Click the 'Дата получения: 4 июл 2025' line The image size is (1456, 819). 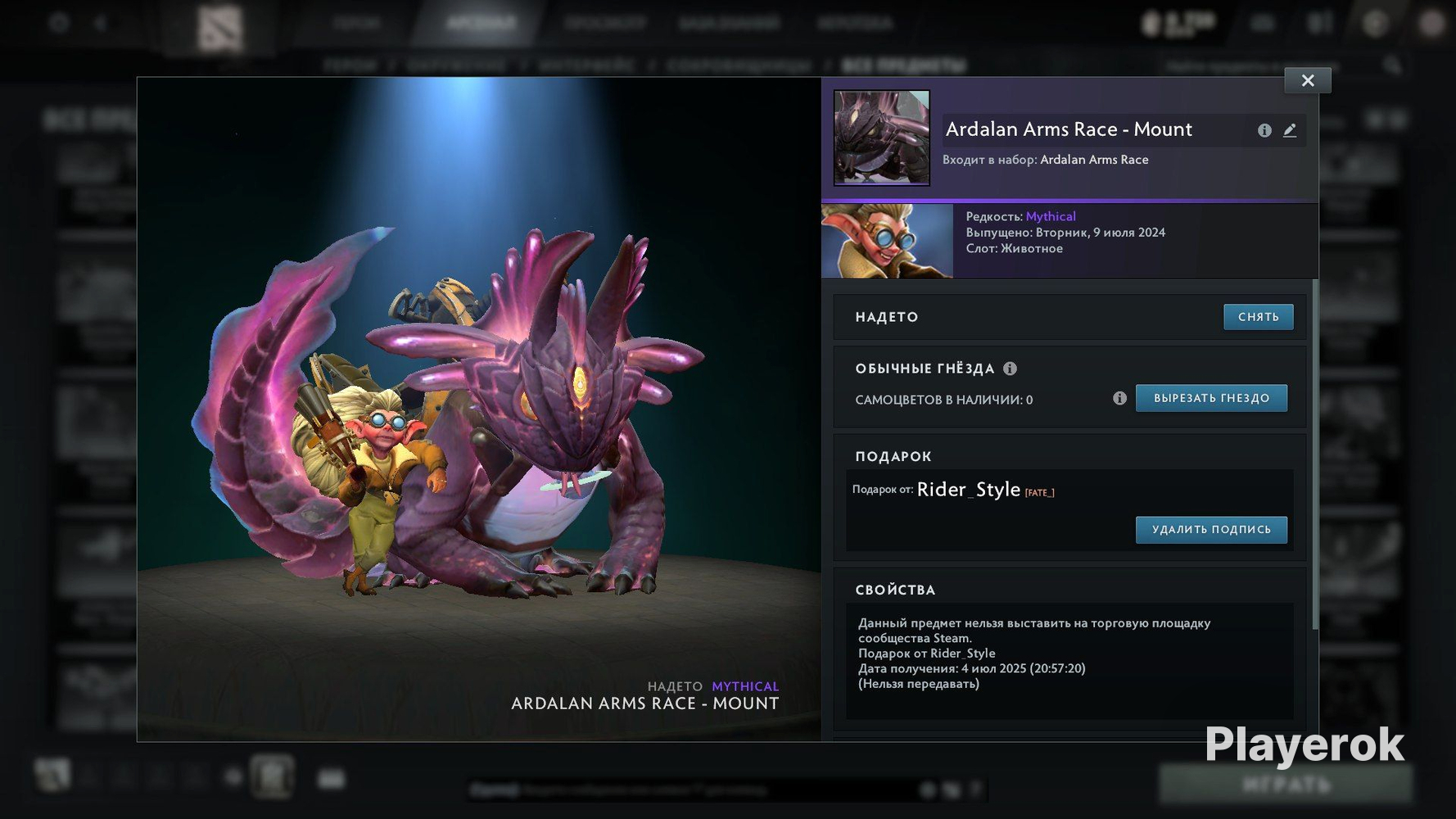971,668
